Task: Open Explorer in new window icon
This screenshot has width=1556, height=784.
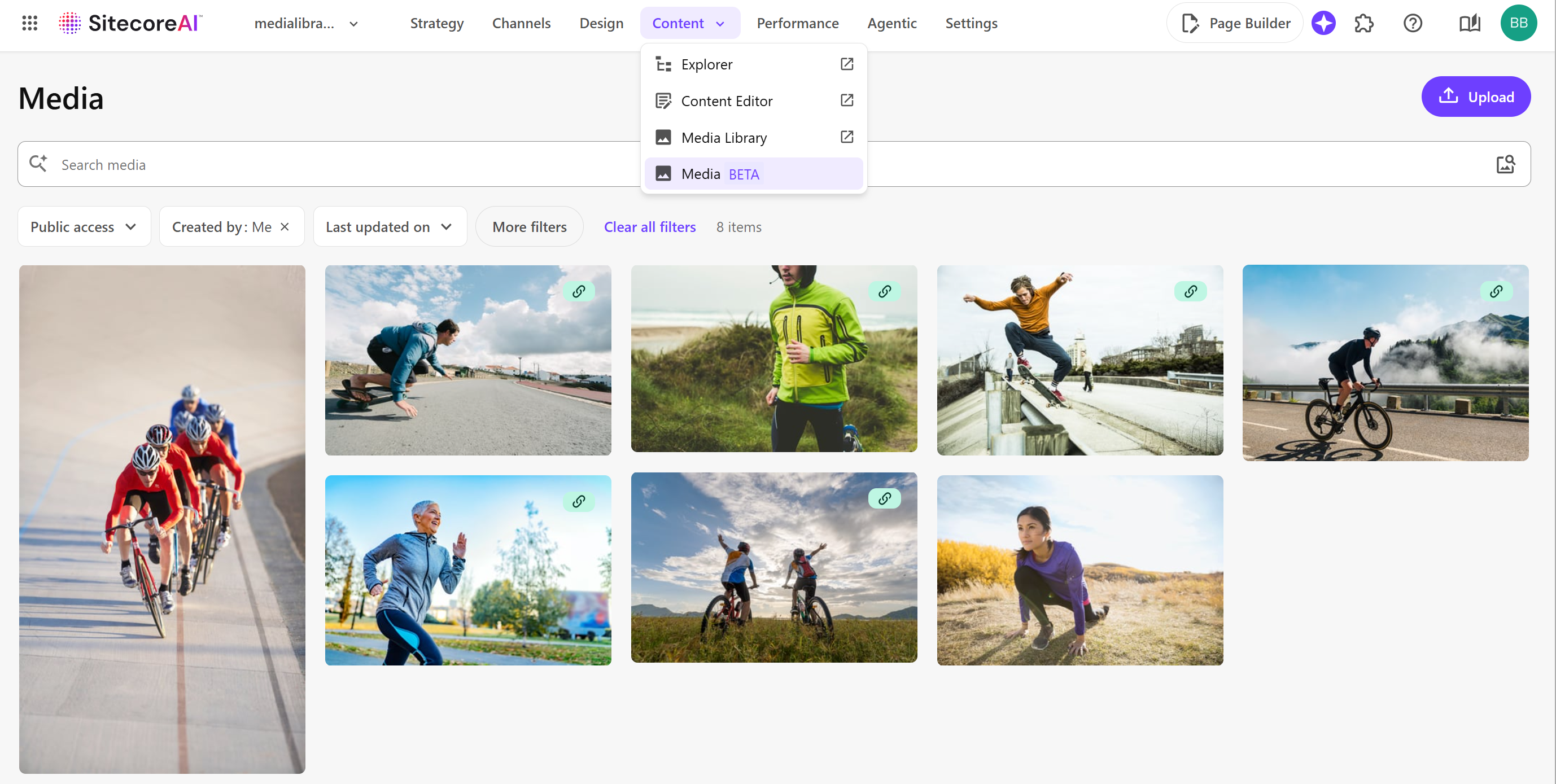Action: click(847, 64)
